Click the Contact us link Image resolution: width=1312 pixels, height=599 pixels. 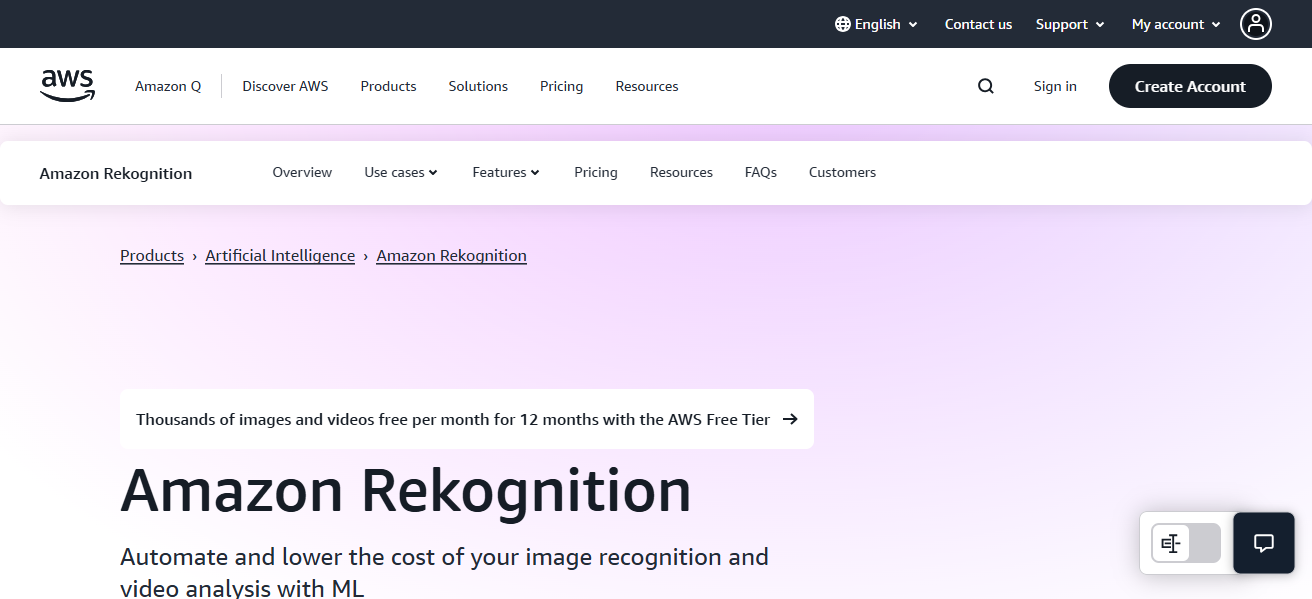point(978,24)
